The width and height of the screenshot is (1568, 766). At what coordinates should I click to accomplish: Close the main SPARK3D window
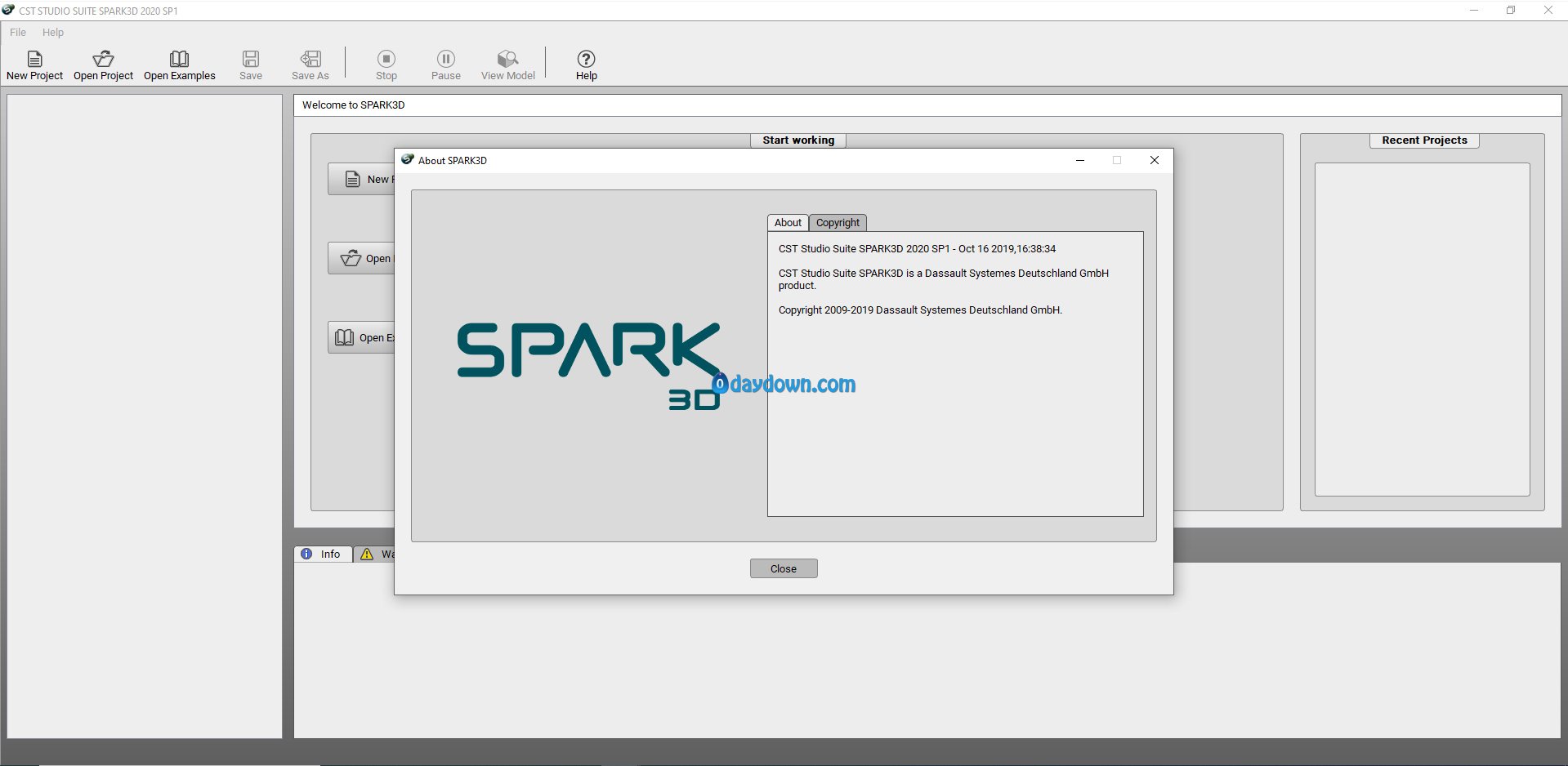(x=1548, y=11)
